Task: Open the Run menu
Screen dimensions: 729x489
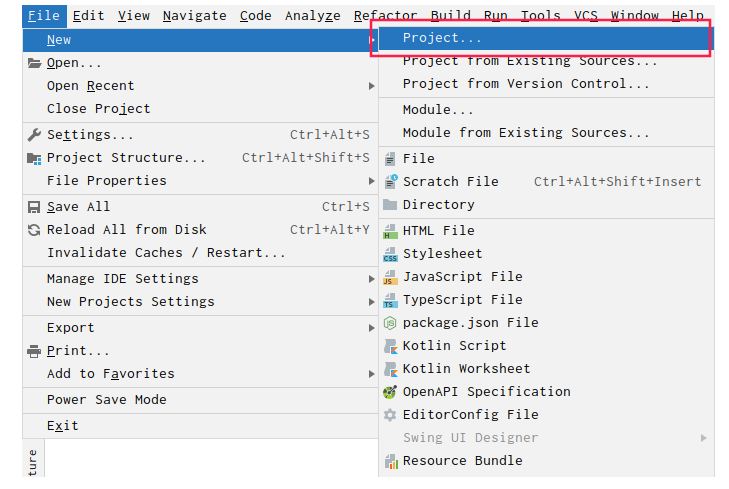Action: point(495,16)
